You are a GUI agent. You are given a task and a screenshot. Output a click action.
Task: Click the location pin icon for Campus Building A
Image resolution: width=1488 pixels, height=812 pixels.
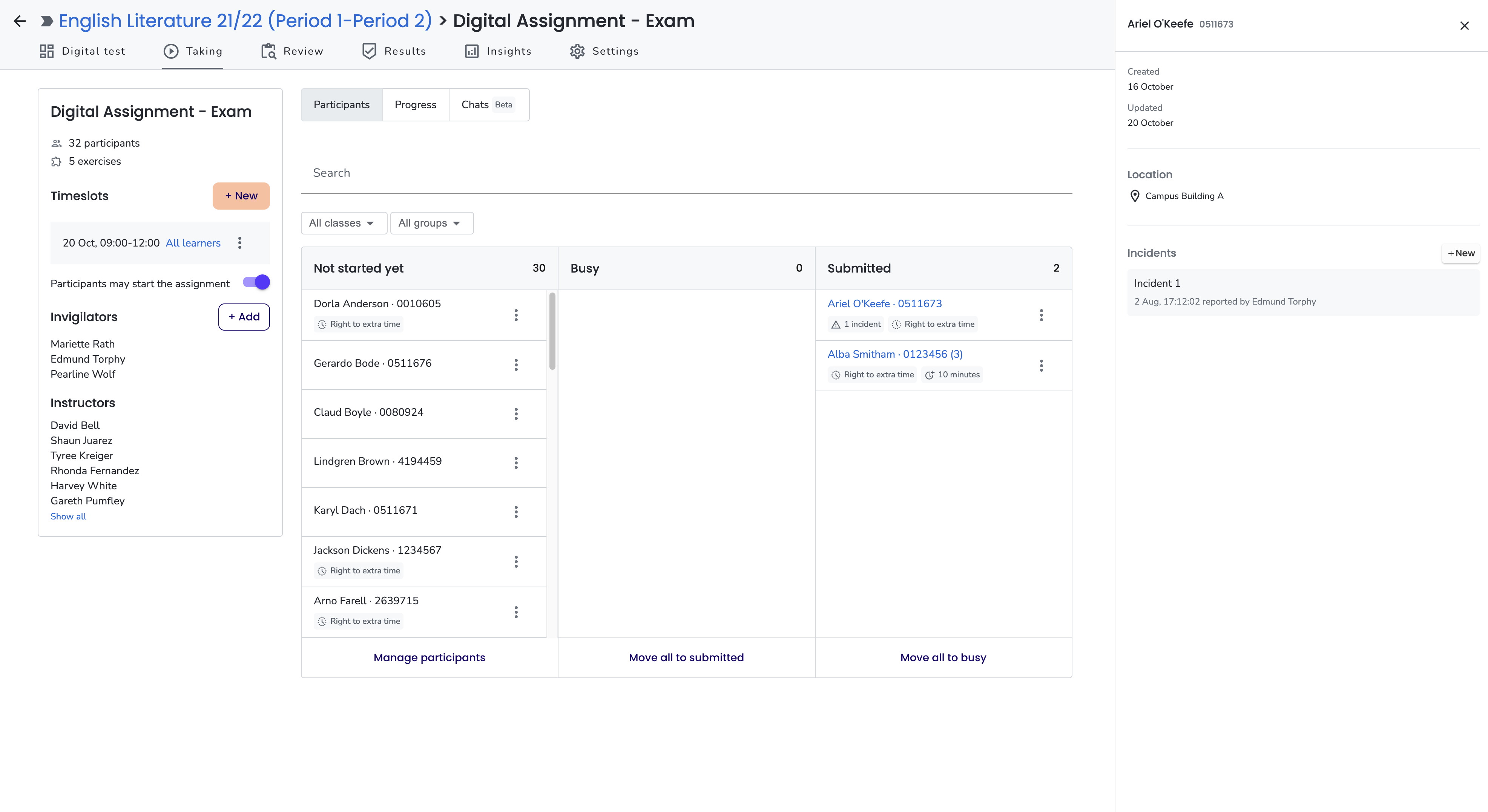click(x=1135, y=196)
